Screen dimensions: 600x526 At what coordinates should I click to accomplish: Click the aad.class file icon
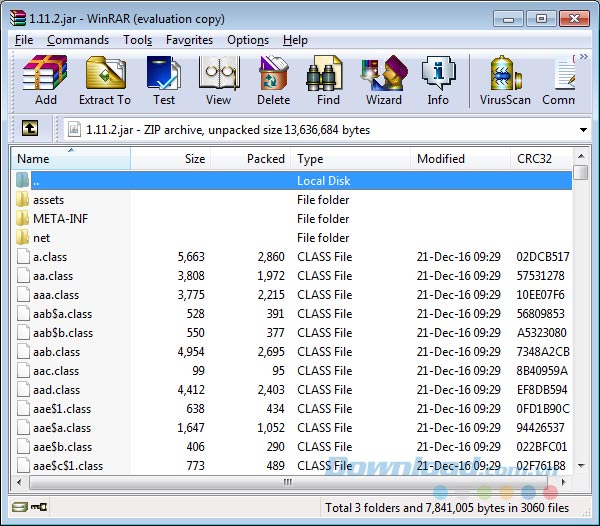pos(23,389)
